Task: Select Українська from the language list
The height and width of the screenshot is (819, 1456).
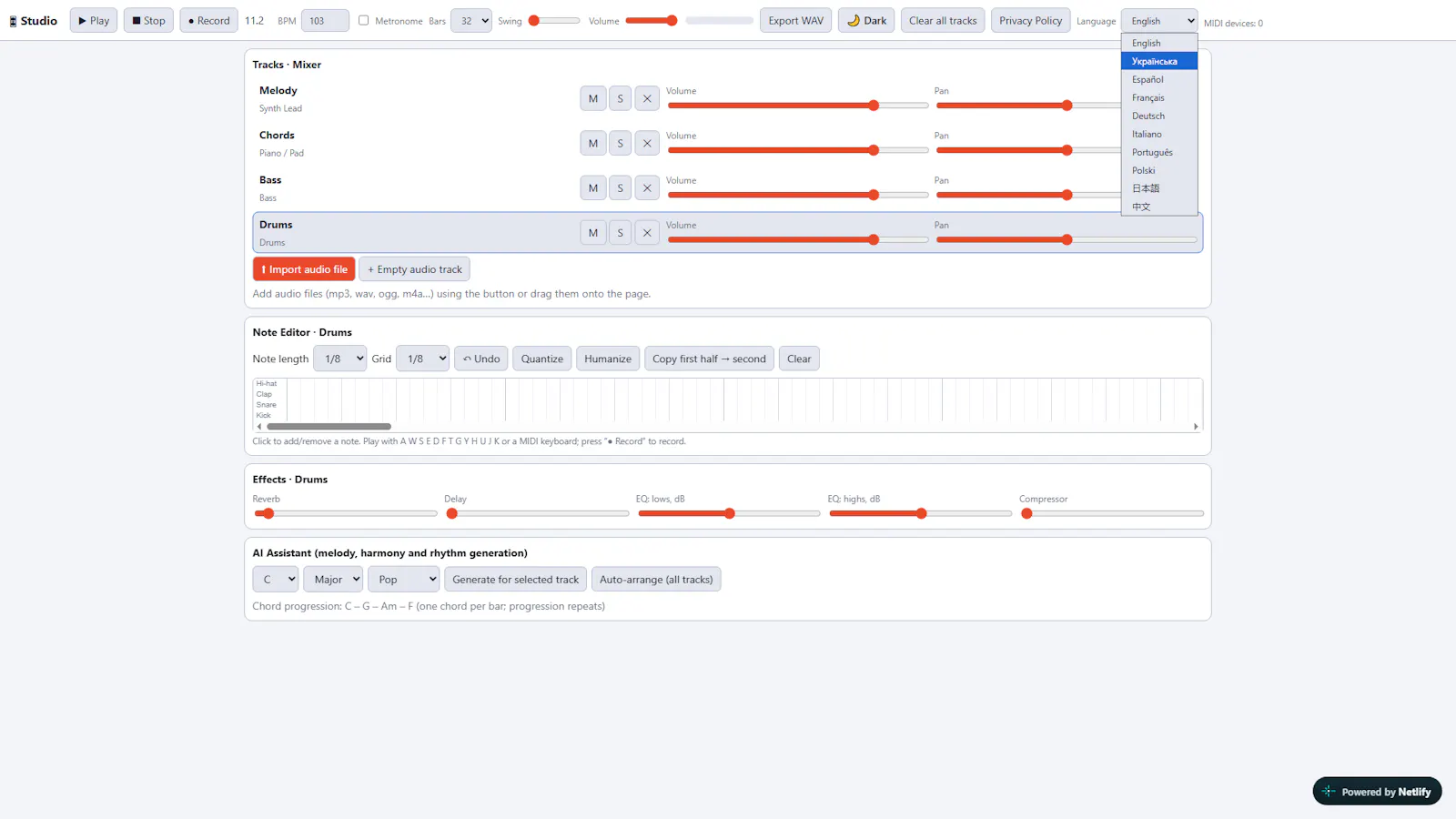Action: coord(1159,61)
